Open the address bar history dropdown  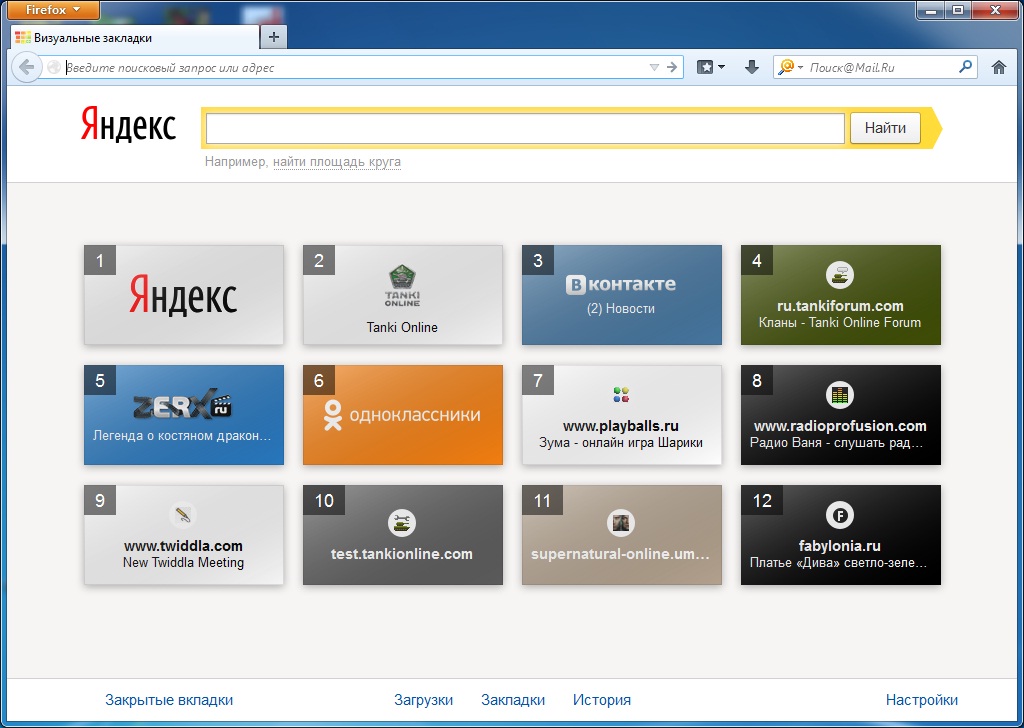654,67
